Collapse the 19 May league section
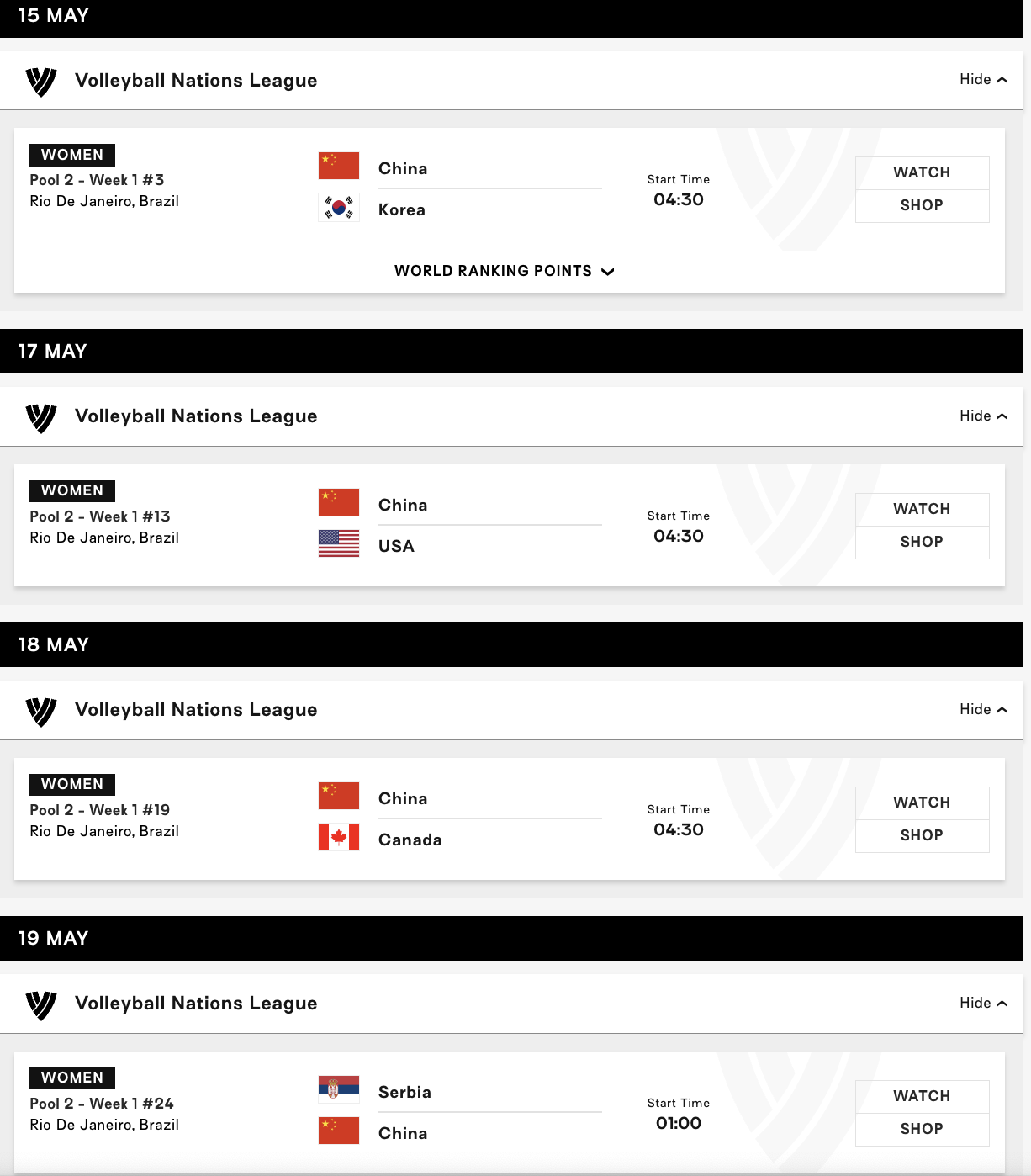 982,1004
